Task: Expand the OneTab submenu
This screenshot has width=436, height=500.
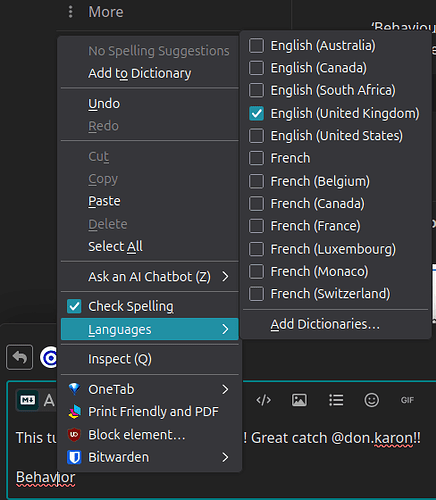Action: (150, 389)
